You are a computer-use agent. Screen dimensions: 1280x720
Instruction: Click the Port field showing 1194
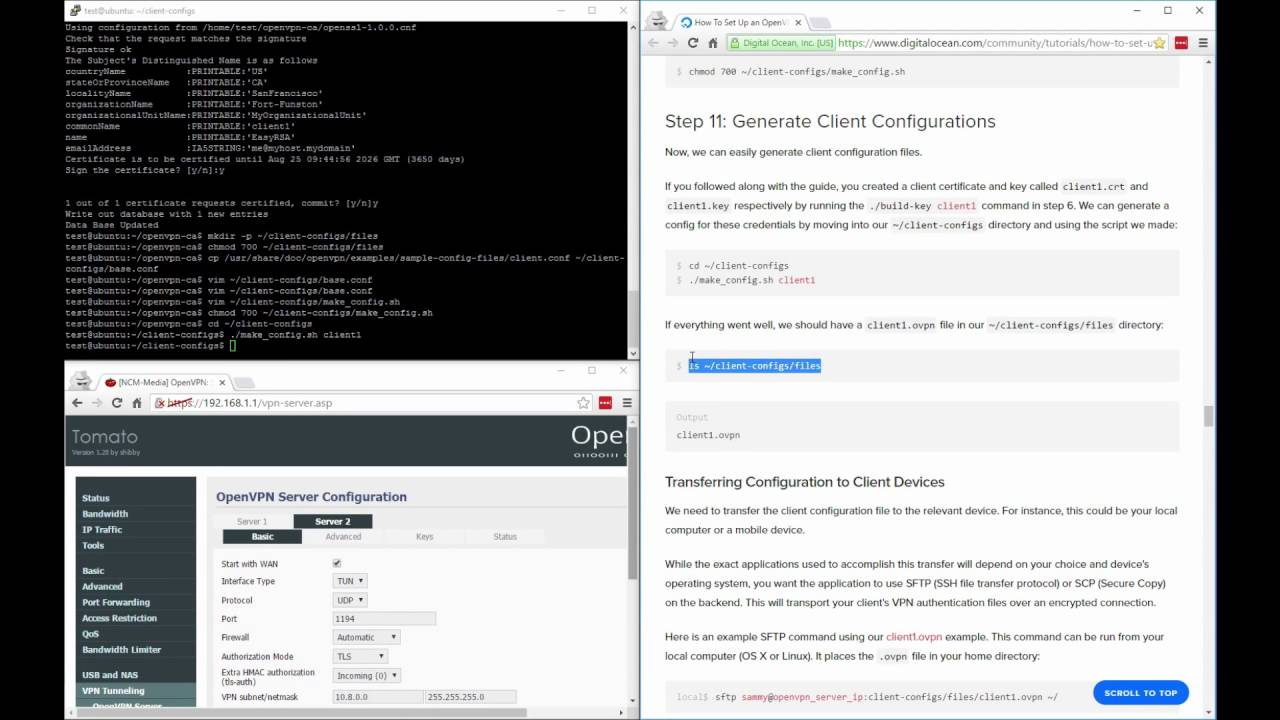384,619
